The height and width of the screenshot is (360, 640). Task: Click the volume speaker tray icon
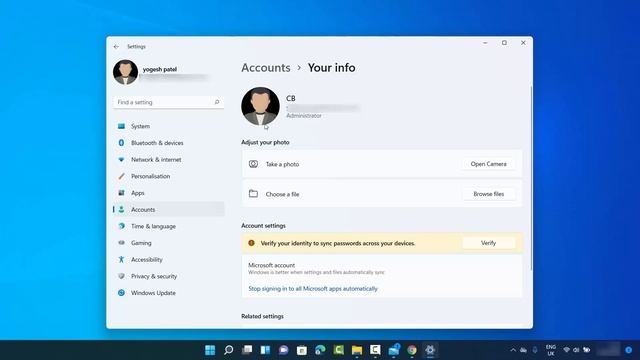click(x=576, y=350)
